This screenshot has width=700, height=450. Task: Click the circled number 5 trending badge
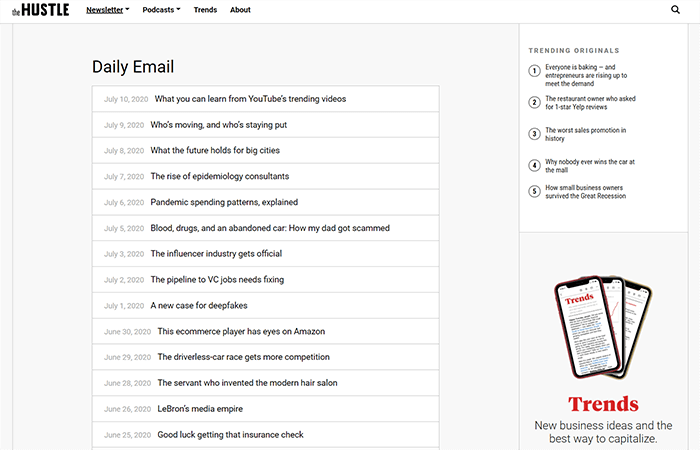point(534,192)
